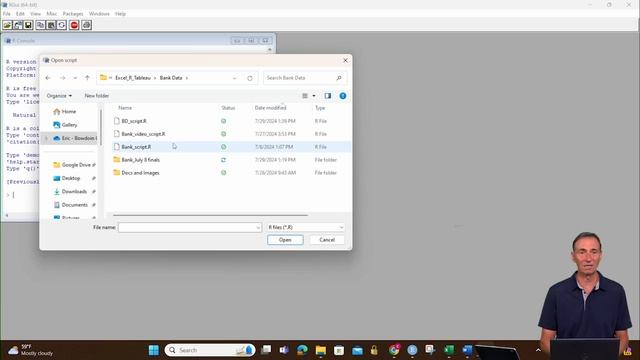
Task: Expand the chevron after Bank Data breadcrumb
Action: 187,78
